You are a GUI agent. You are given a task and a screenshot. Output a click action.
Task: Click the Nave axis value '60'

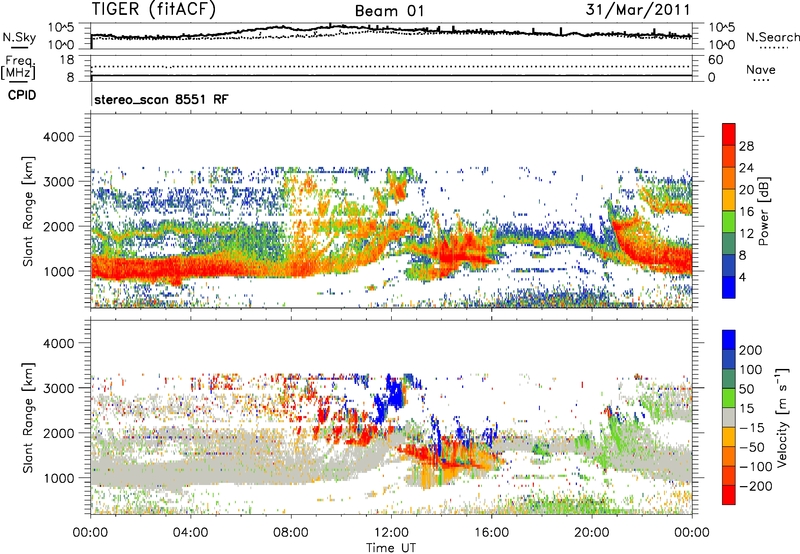(x=715, y=60)
